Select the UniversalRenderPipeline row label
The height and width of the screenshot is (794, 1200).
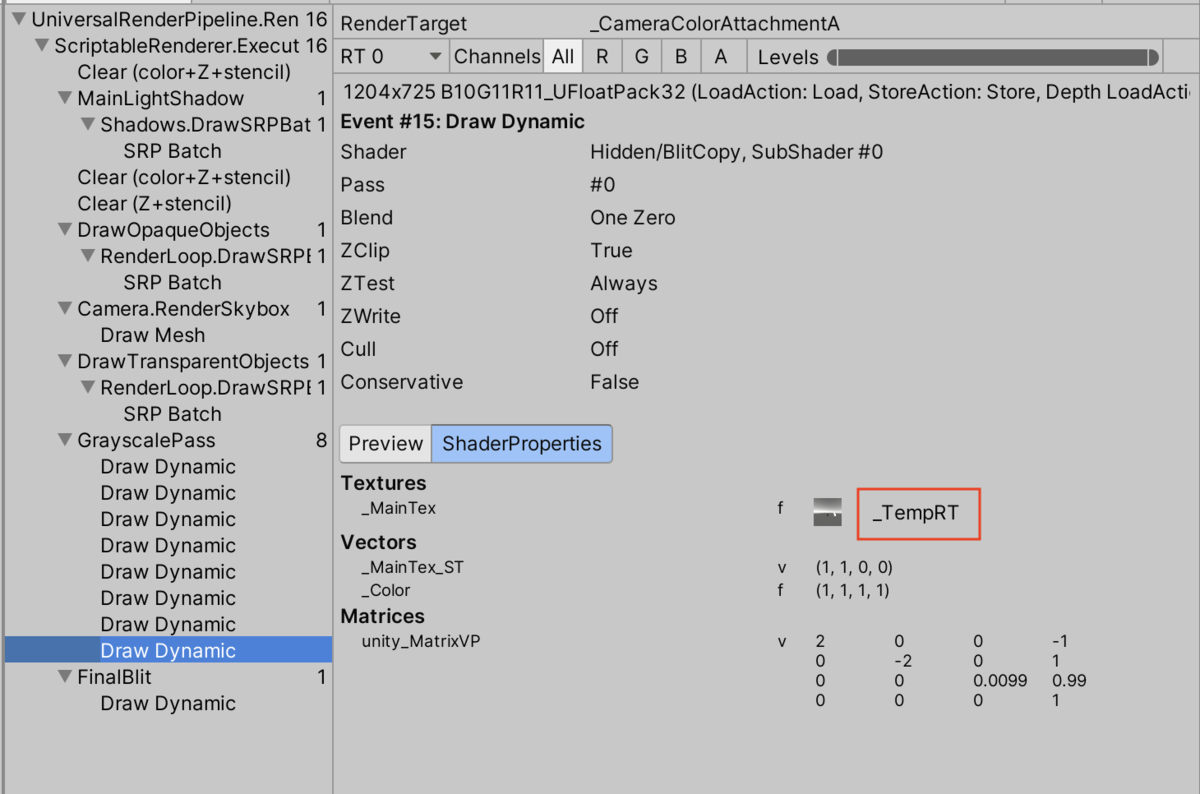pos(166,19)
